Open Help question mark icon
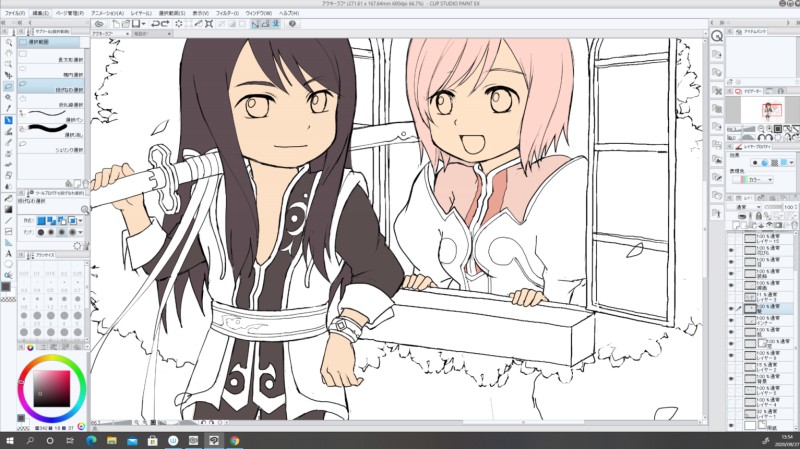The image size is (800, 449). [x=292, y=24]
